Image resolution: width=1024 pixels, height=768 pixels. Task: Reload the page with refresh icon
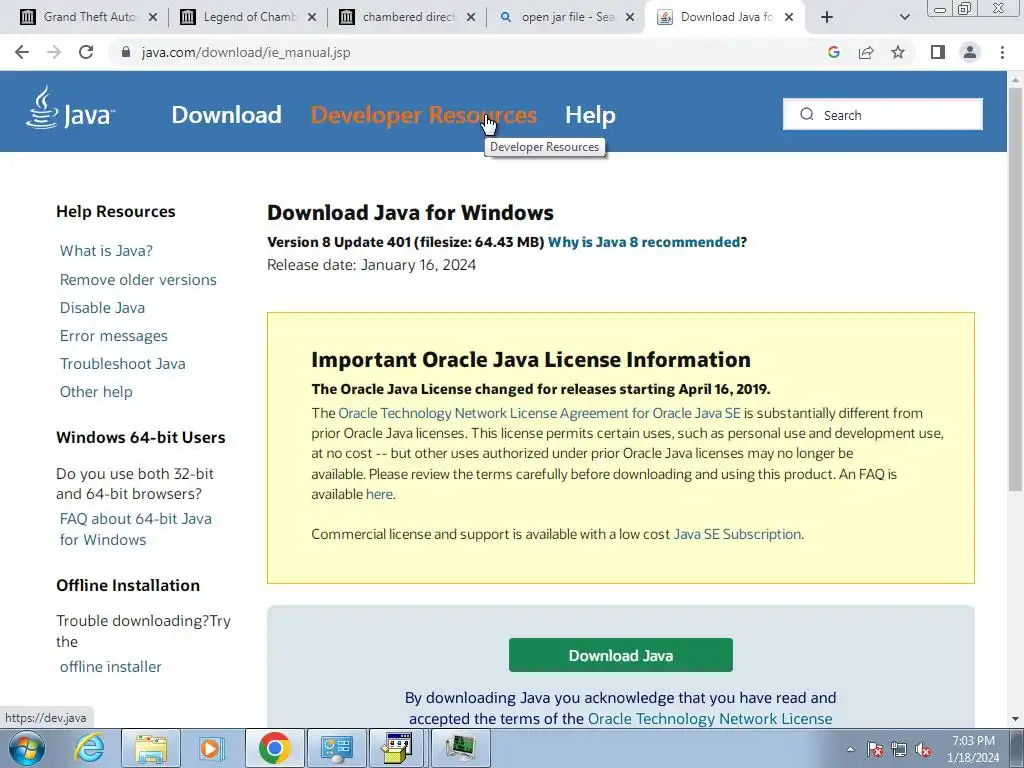click(86, 52)
